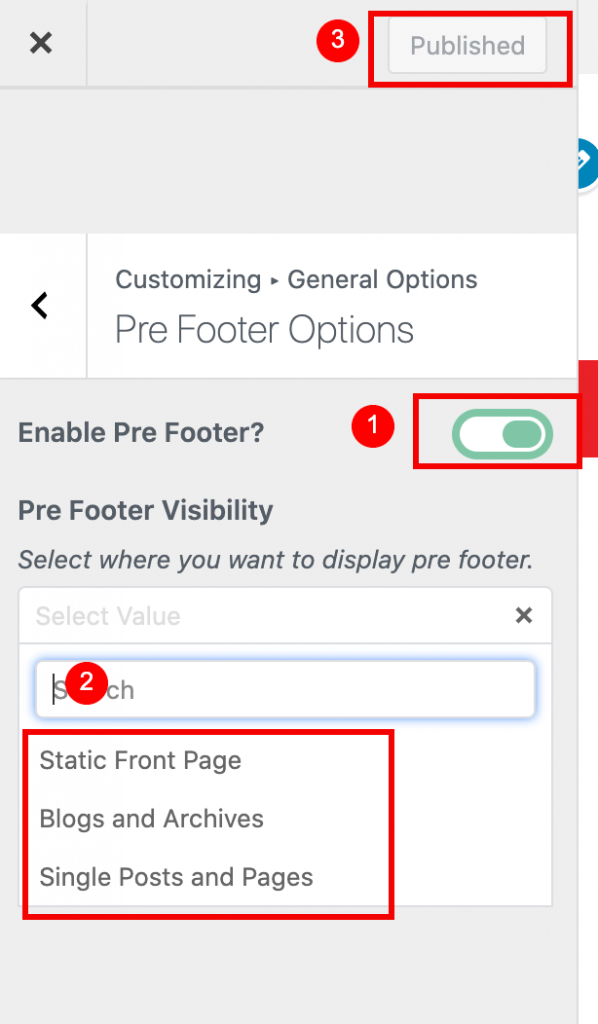This screenshot has width=598, height=1024.
Task: Choose Static Front Page option
Action: 140,760
